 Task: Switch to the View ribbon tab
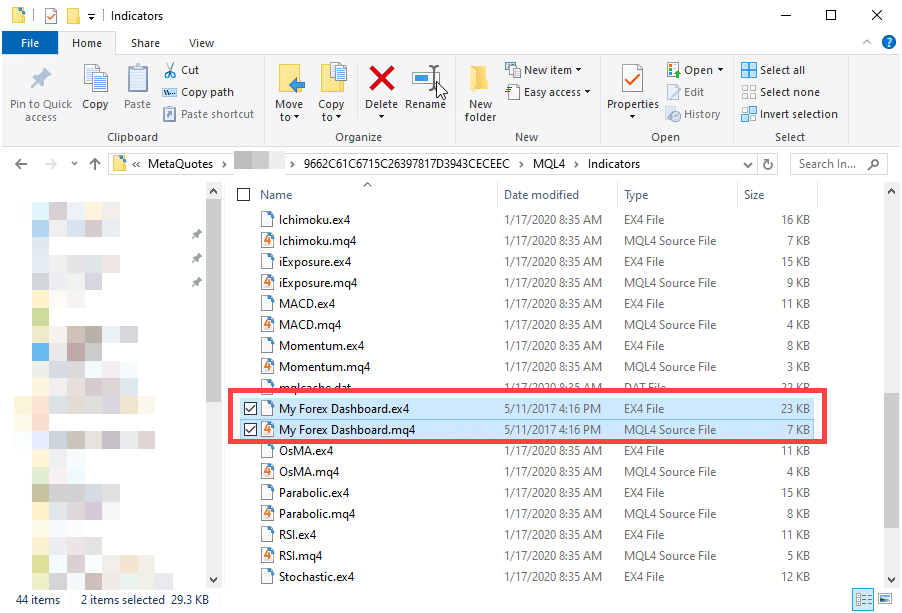click(201, 43)
